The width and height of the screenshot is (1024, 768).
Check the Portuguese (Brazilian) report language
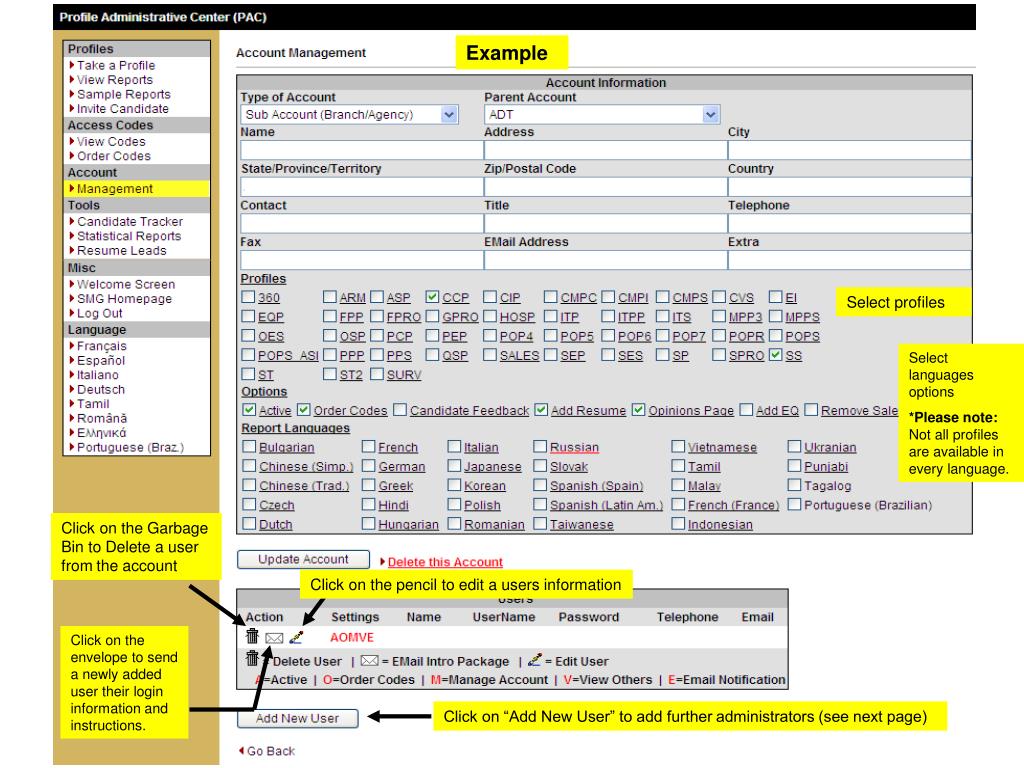pos(794,504)
